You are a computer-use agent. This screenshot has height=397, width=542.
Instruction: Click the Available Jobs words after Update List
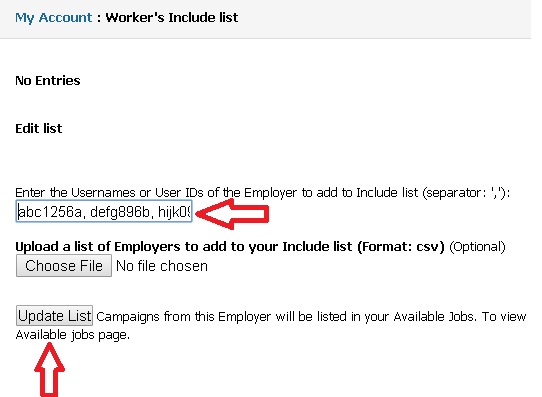434,316
